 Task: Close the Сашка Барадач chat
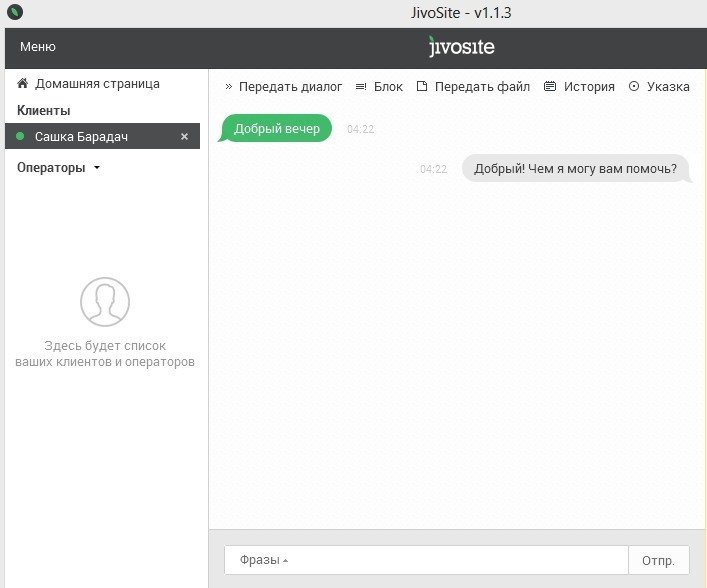[184, 136]
